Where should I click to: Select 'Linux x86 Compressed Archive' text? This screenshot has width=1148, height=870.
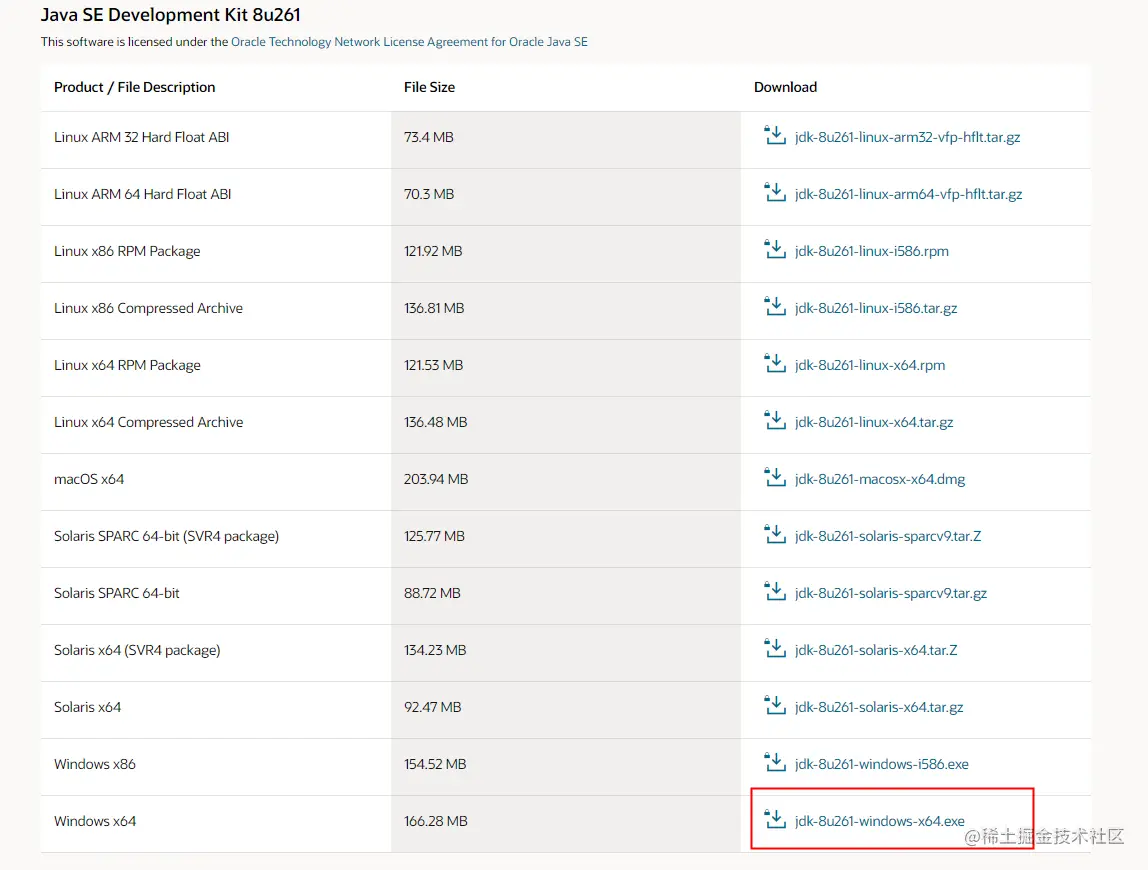pyautogui.click(x=148, y=308)
